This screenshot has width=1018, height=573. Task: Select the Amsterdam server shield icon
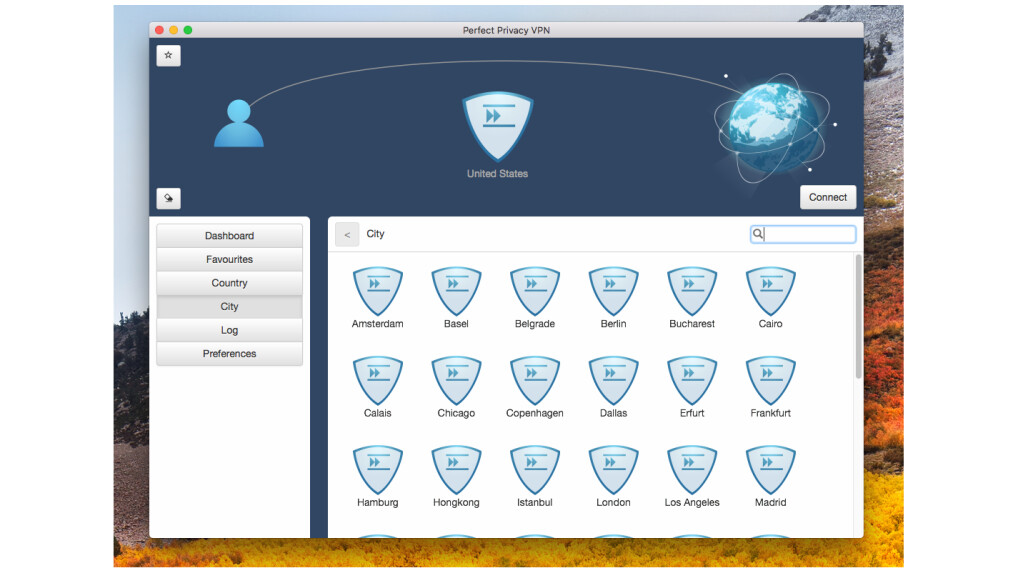377,292
